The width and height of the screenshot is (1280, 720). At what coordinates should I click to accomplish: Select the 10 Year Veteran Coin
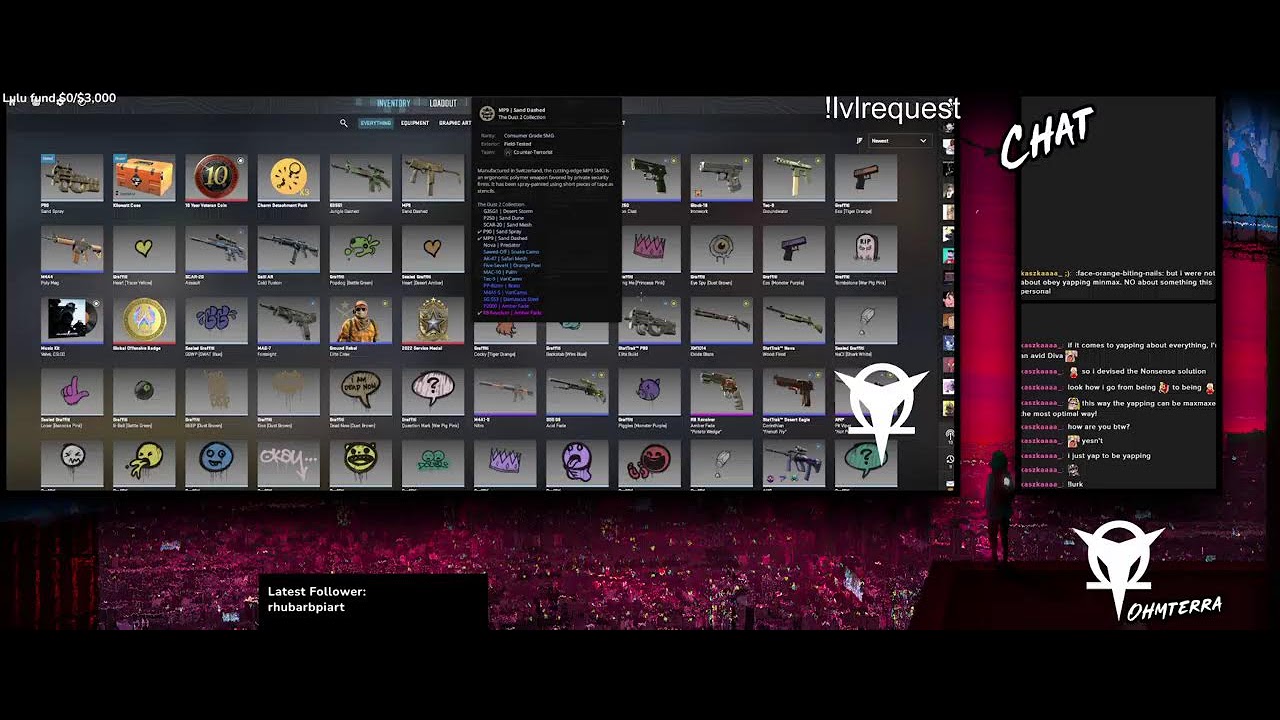(x=216, y=178)
